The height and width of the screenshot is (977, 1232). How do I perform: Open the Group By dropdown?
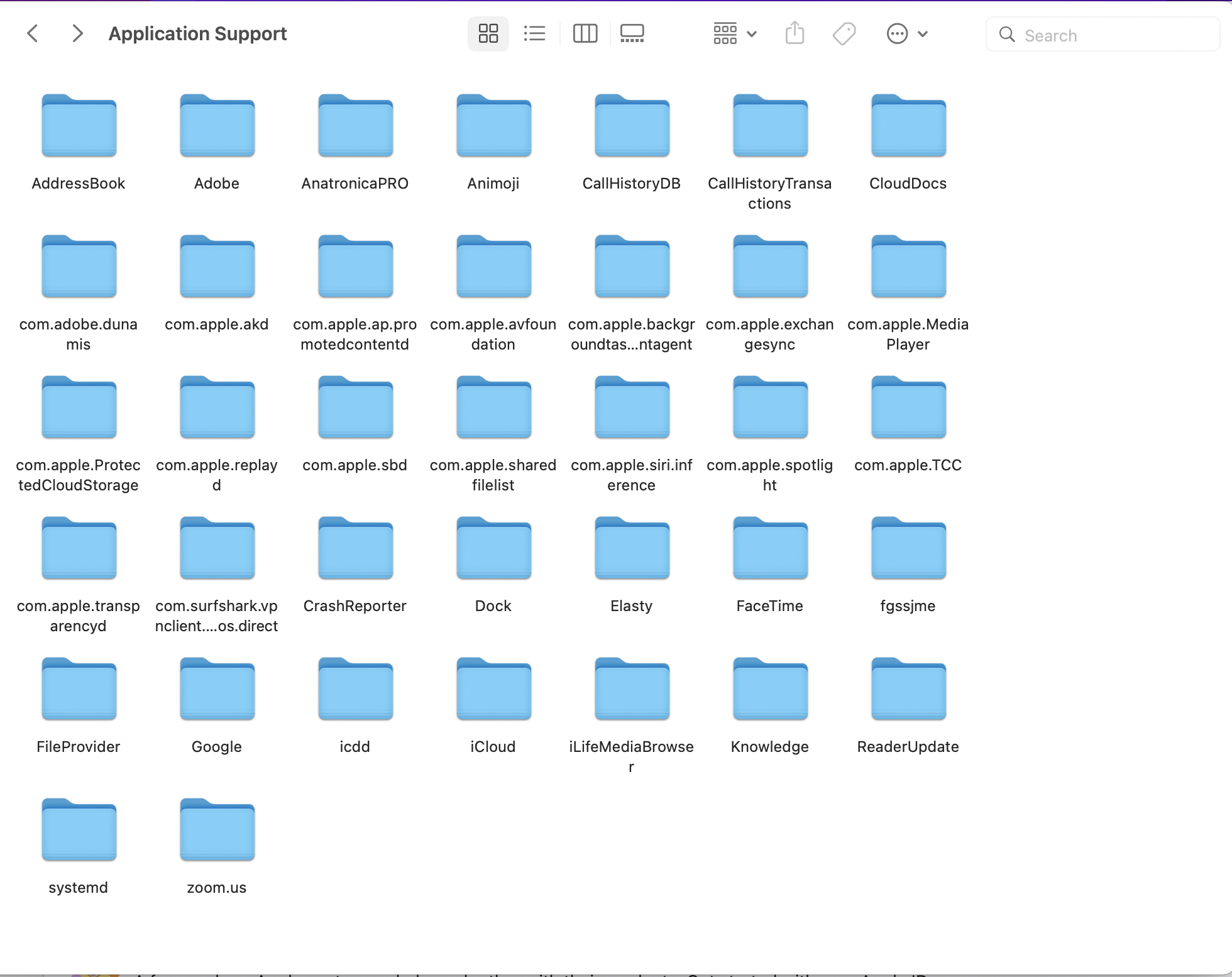coord(734,33)
